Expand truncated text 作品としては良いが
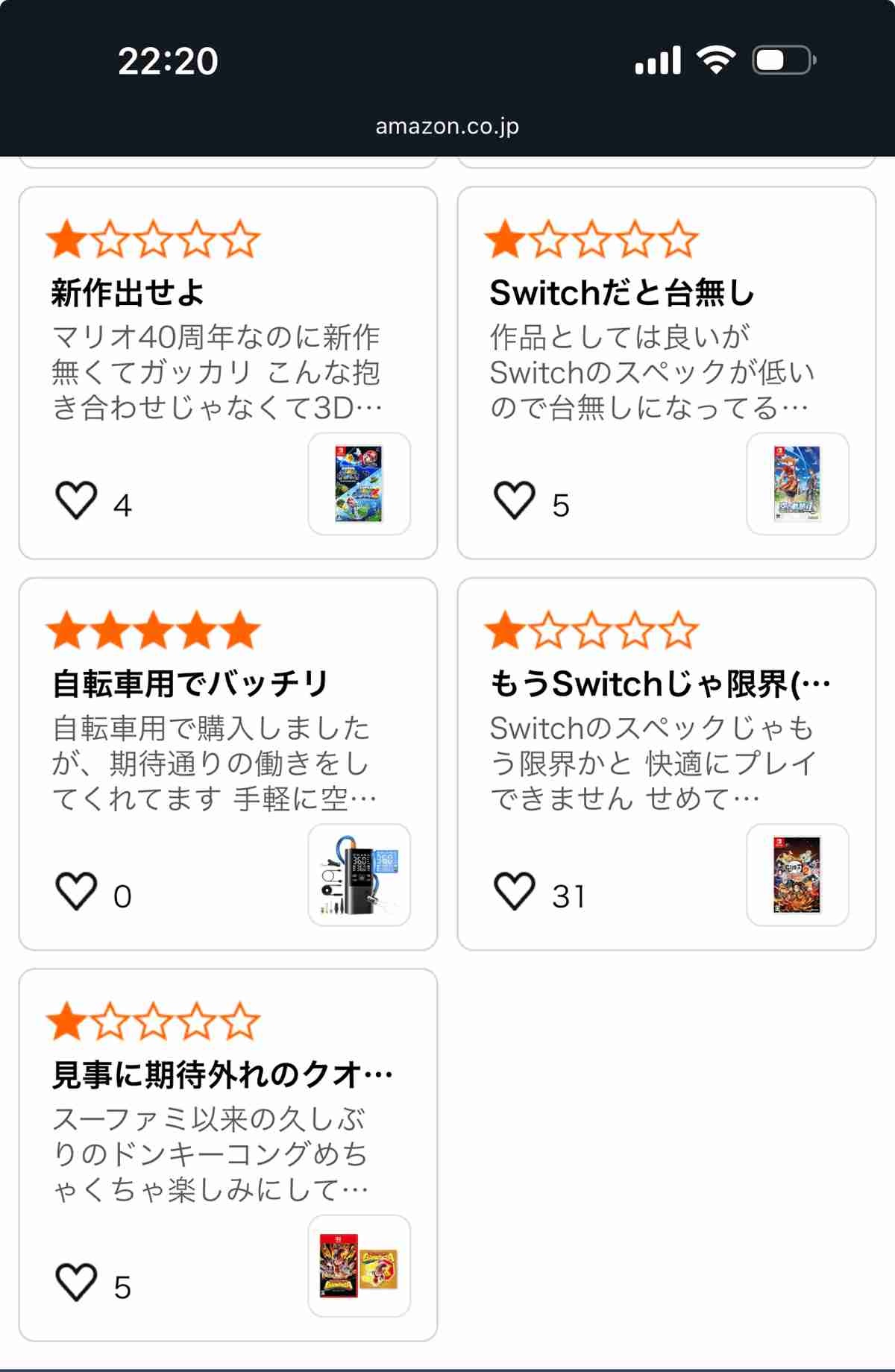The width and height of the screenshot is (895, 1372). 652,372
